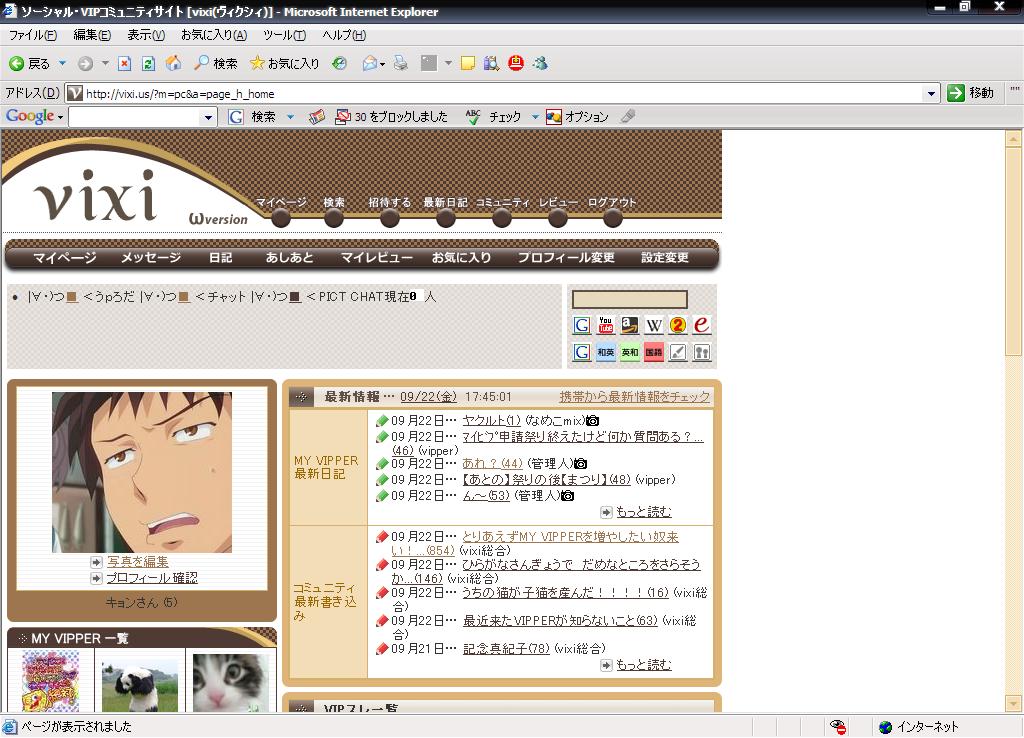
Task: Click the vixi page beige search box
Action: [x=630, y=299]
